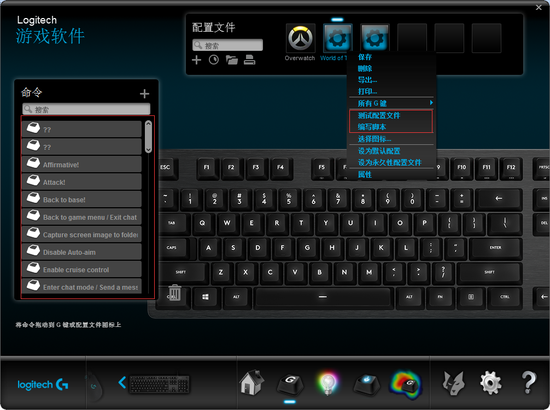Open the ARX Control wolf icon
This screenshot has width=550, height=410.
click(453, 383)
